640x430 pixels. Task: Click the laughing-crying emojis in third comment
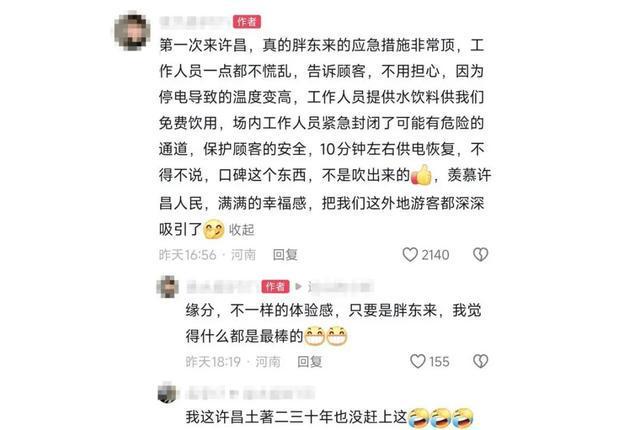[441, 417]
